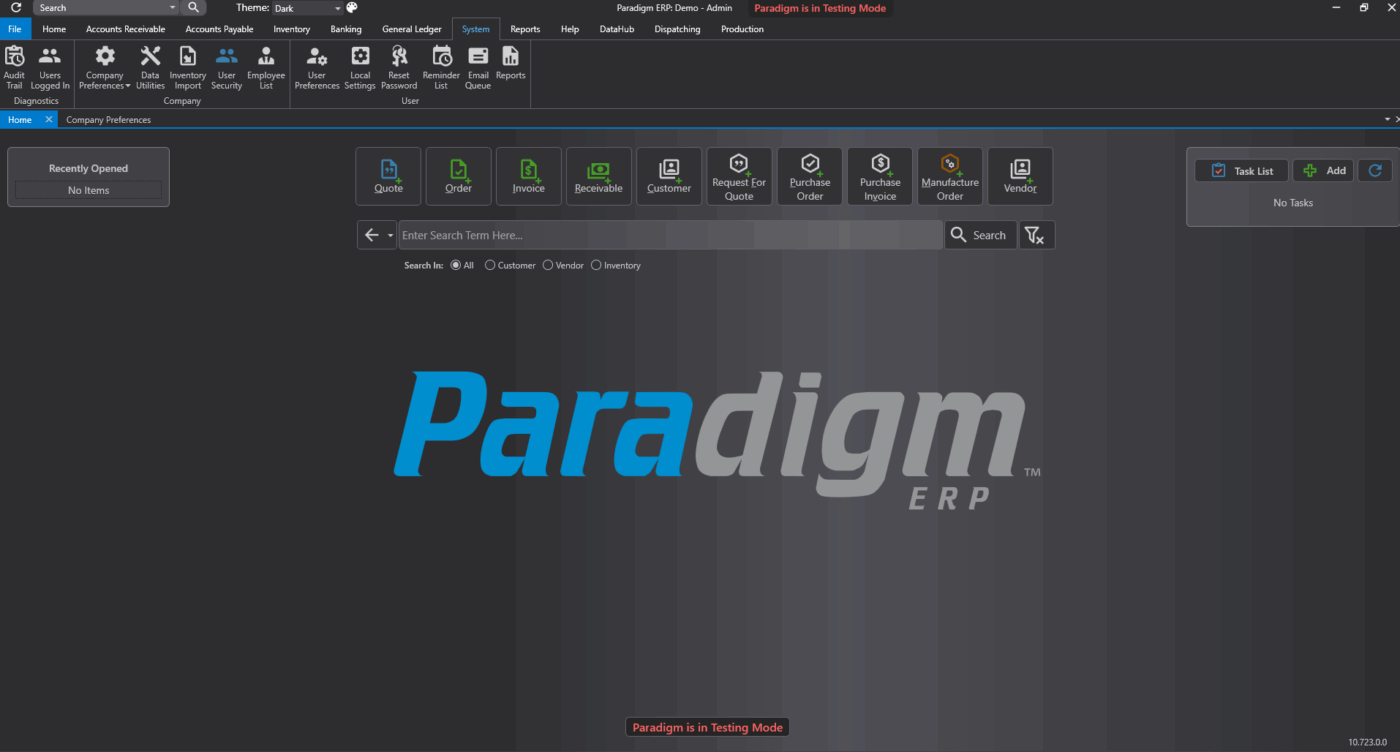The width and height of the screenshot is (1400, 752).
Task: Open the File menu
Action: click(14, 29)
